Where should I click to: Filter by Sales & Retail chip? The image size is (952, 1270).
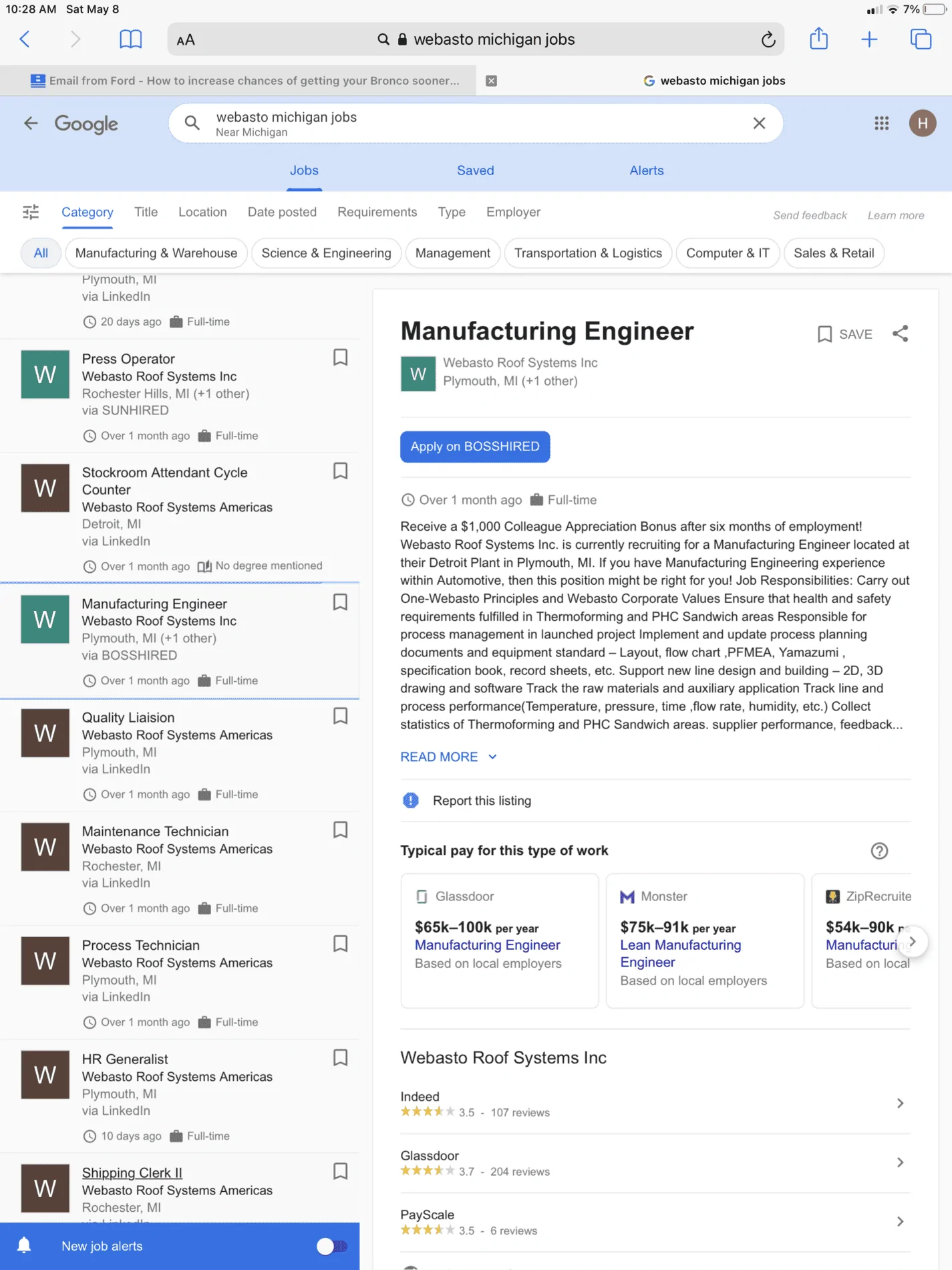point(834,253)
